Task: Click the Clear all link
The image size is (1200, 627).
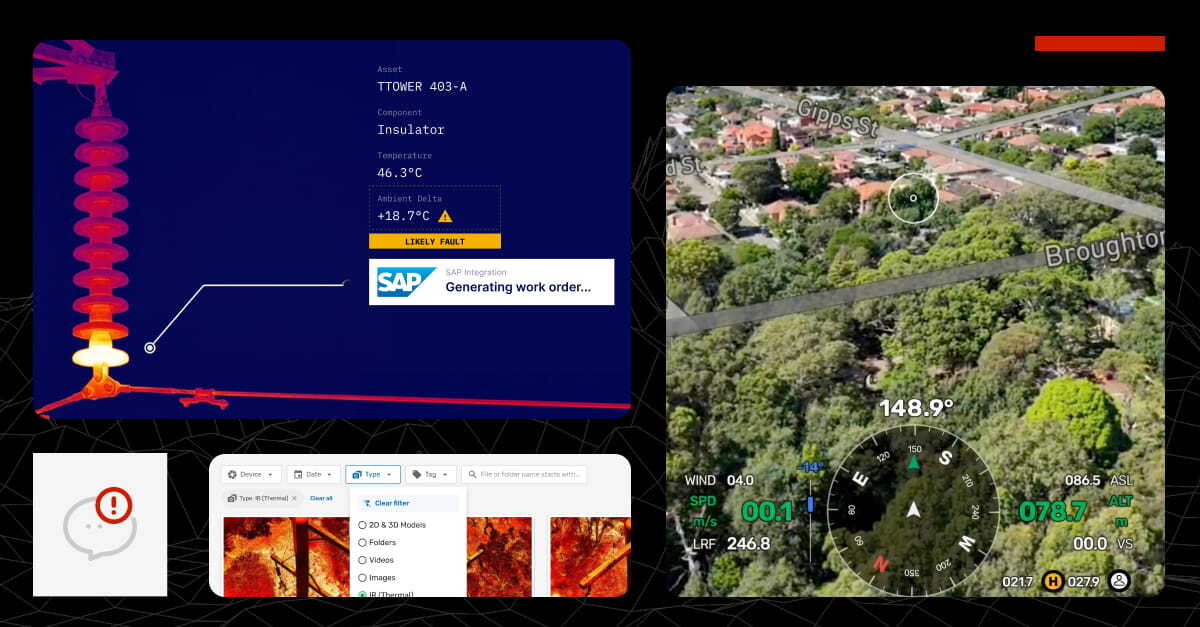Action: 321,498
